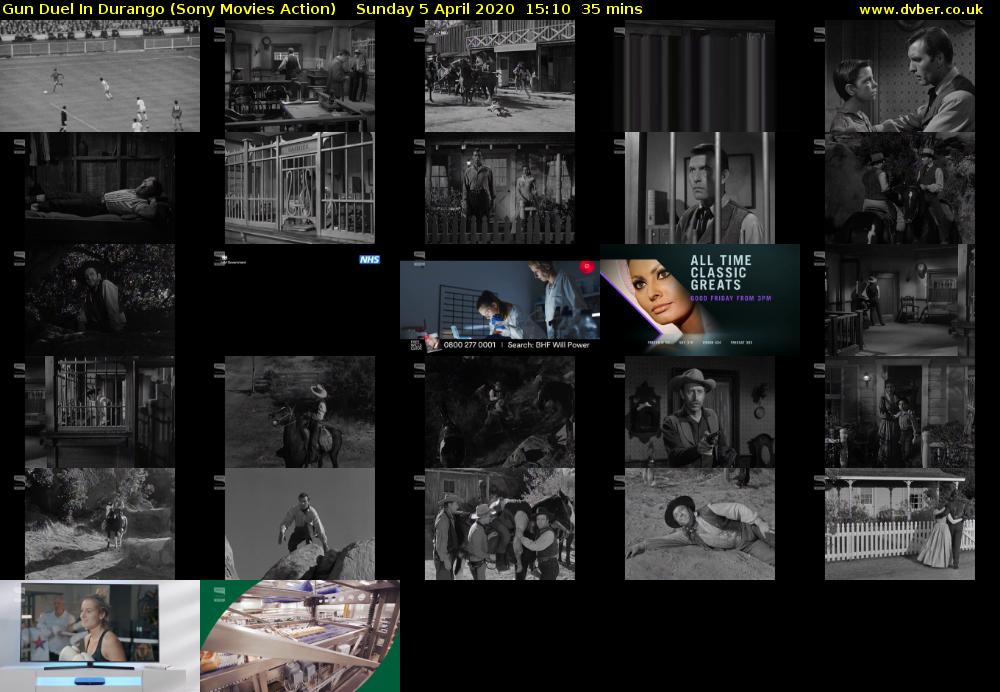This screenshot has height=692, width=1000.
Task: Open thumbnail of man lying on sand
Action: tap(700, 524)
